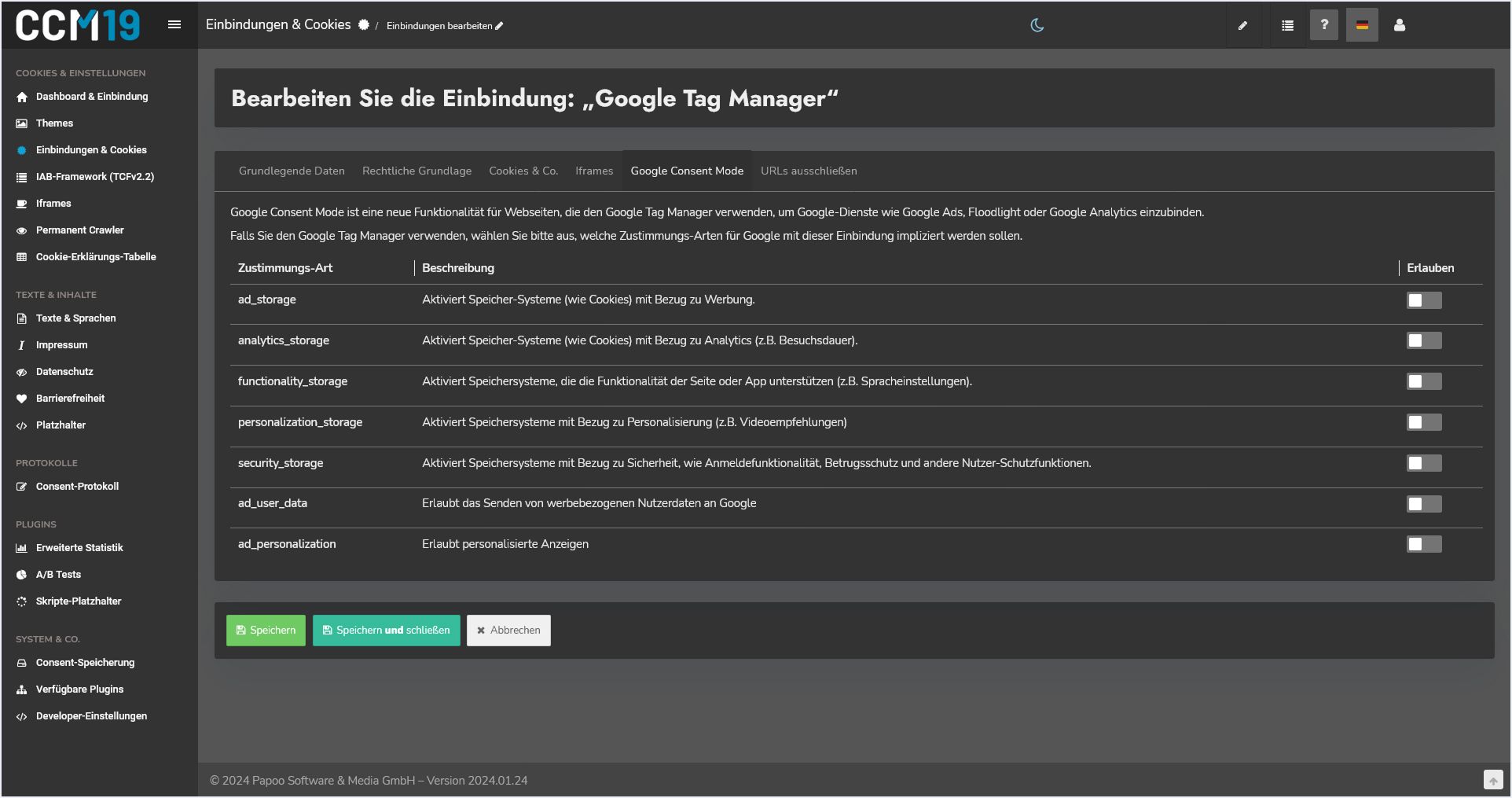Open the user account icon
The height and width of the screenshot is (798, 1512).
[x=1399, y=24]
